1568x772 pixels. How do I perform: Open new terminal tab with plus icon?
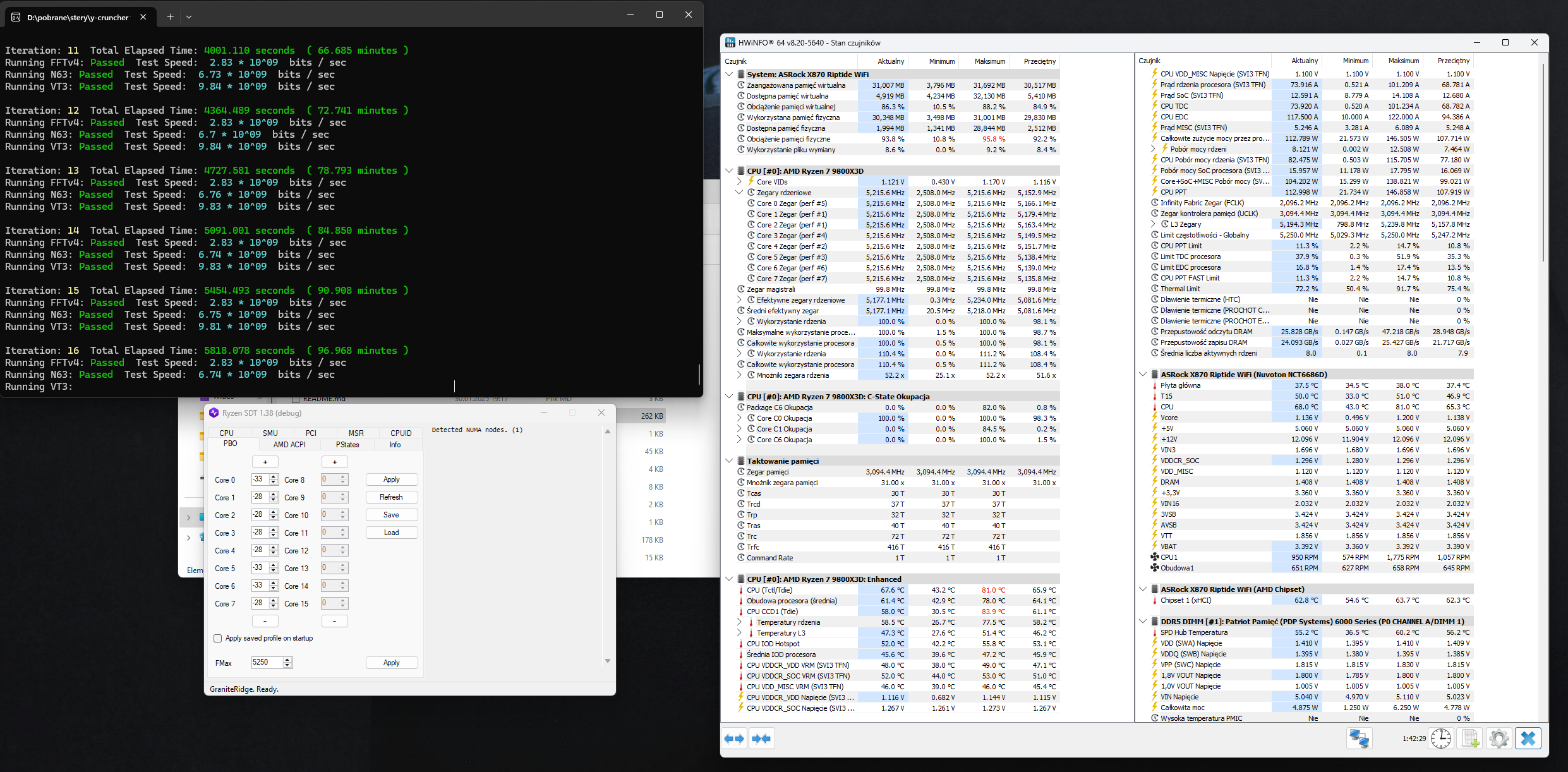pyautogui.click(x=170, y=17)
